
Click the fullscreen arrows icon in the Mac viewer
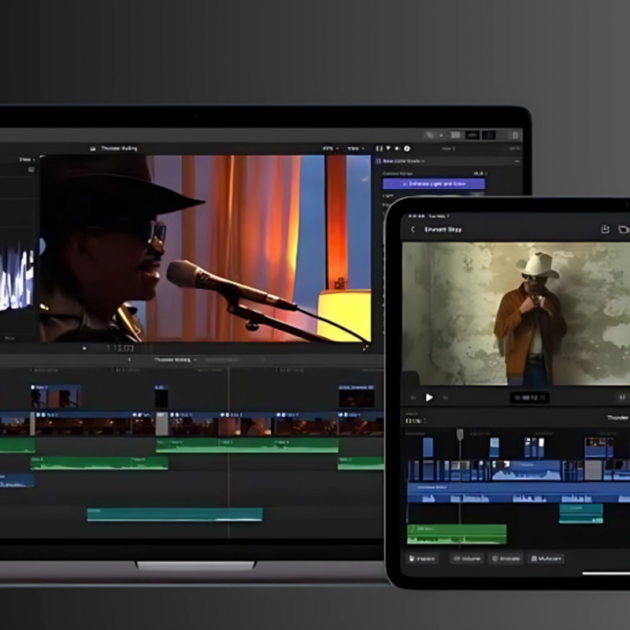tap(365, 347)
